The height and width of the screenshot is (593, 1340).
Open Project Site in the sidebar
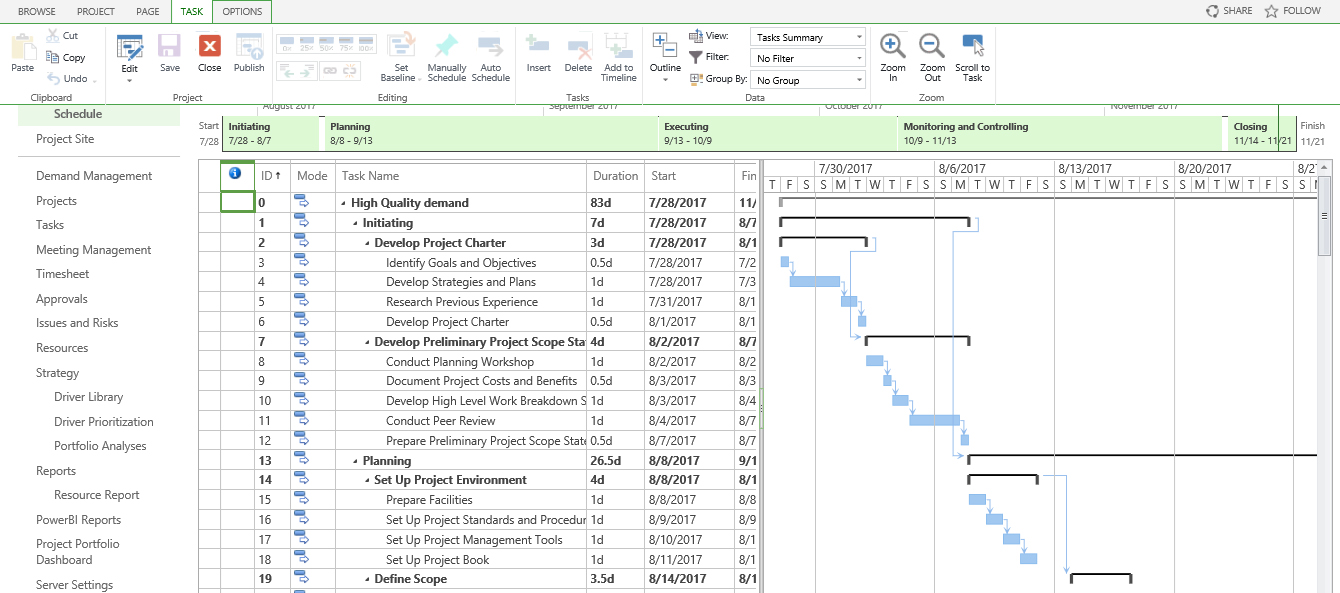click(65, 139)
